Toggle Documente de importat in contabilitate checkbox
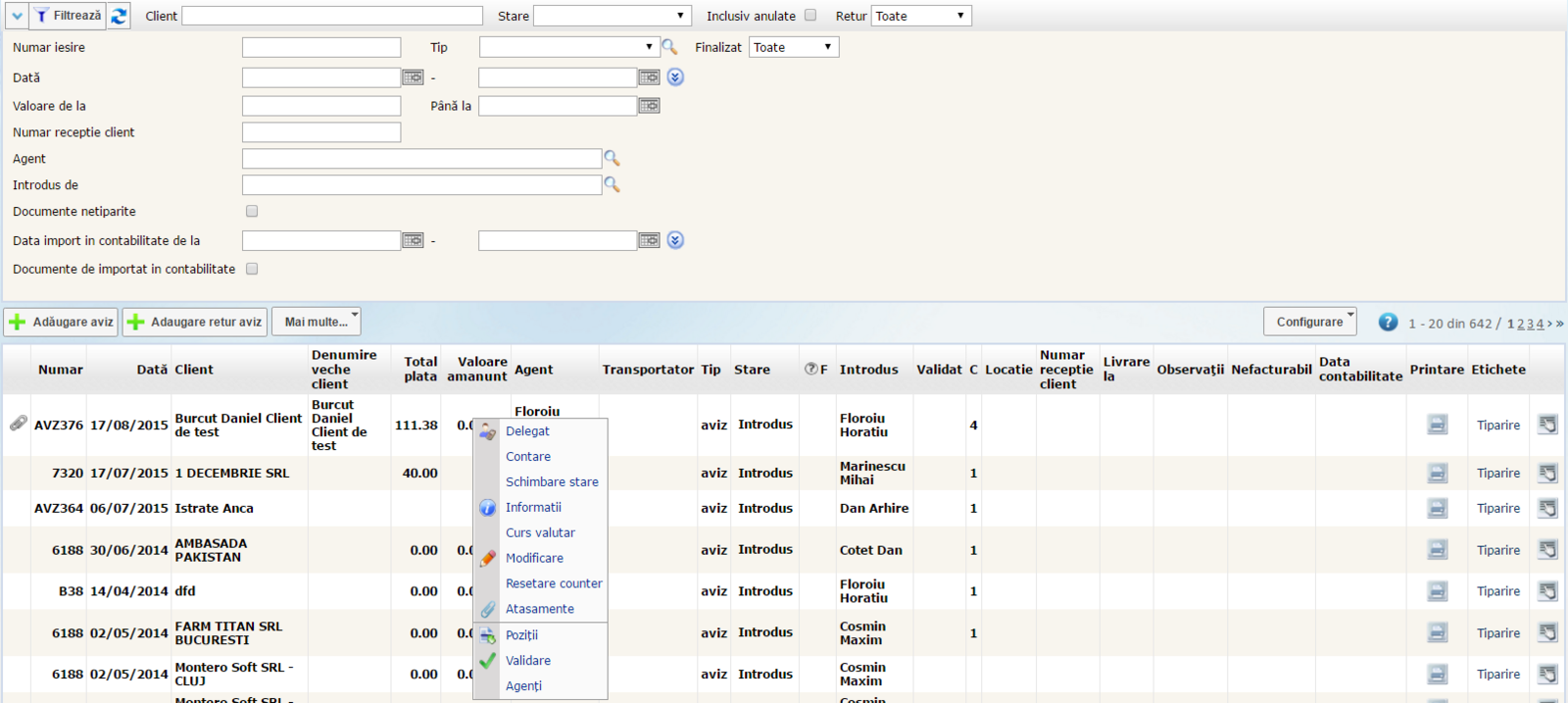The height and width of the screenshot is (703, 1568). 252,269
